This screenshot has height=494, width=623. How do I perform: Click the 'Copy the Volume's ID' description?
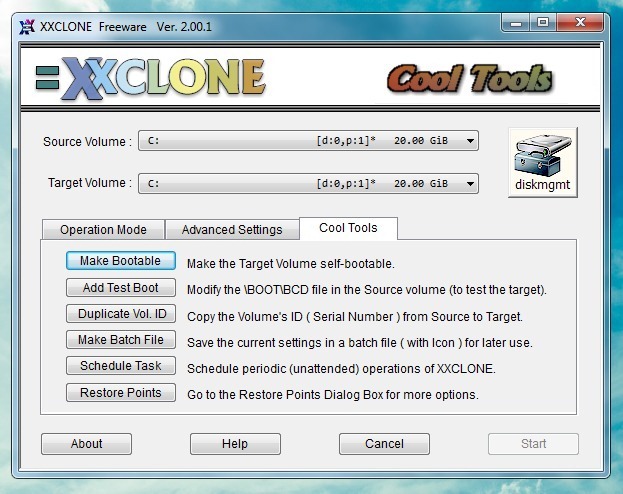pyautogui.click(x=355, y=317)
